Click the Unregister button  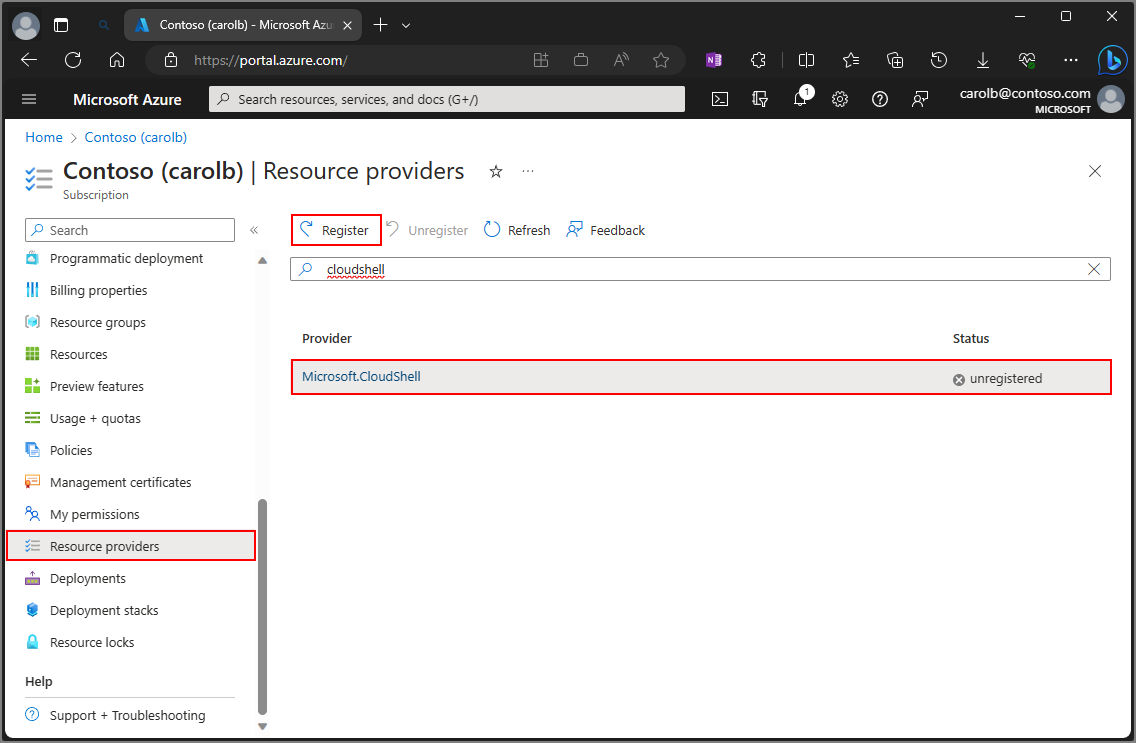coord(427,230)
